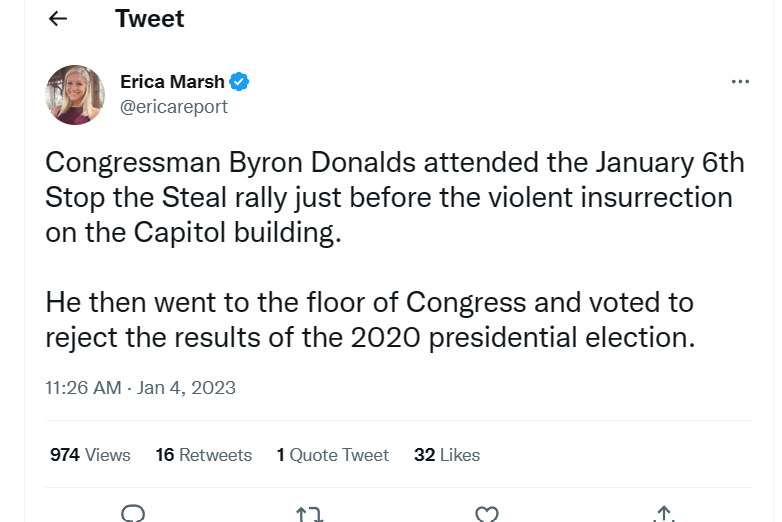Click the blue verified badge
Image resolution: width=782 pixels, height=522 pixels.
pyautogui.click(x=239, y=82)
